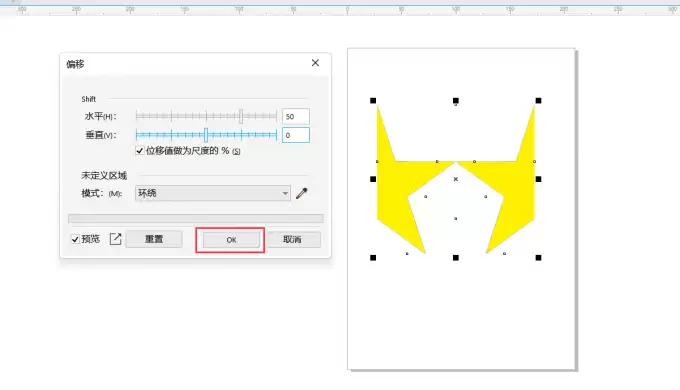This screenshot has width=680, height=390.
Task: Click the top-left selection handle of shape
Action: tap(373, 101)
